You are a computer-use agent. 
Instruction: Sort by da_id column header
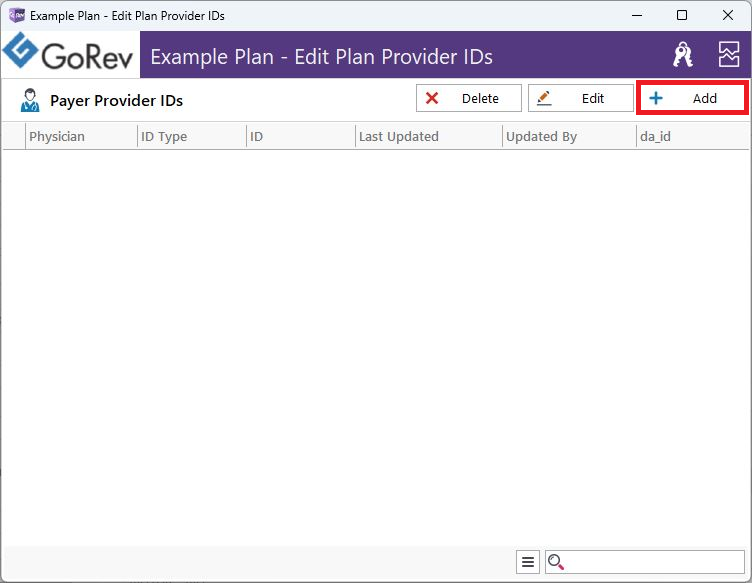pos(692,137)
